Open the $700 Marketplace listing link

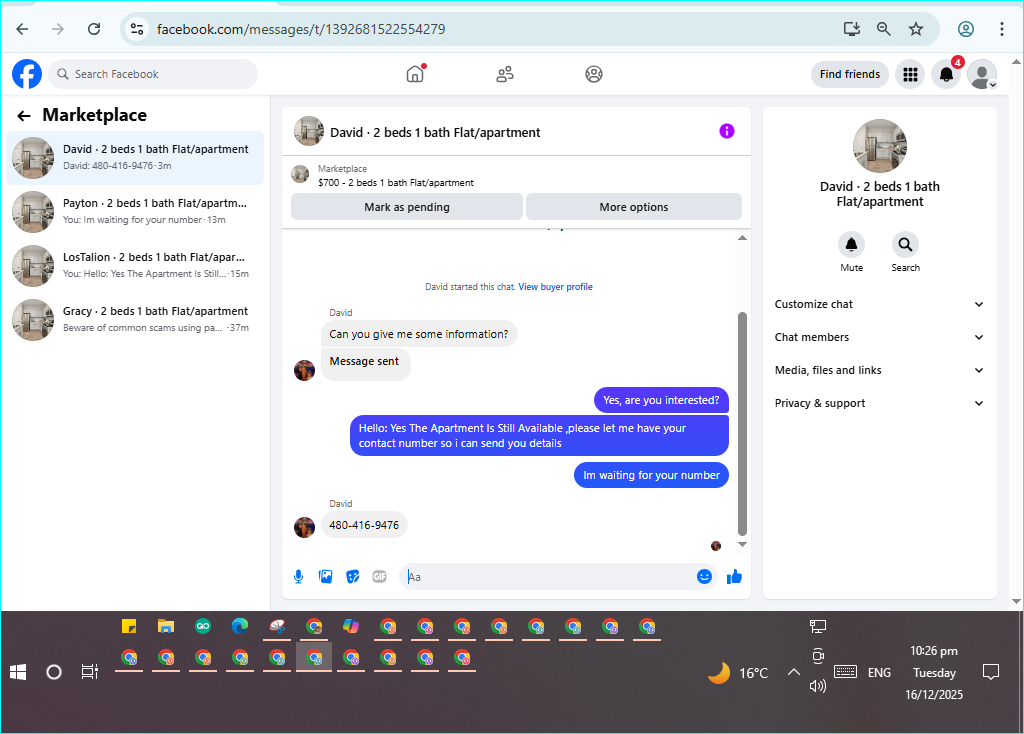(396, 183)
